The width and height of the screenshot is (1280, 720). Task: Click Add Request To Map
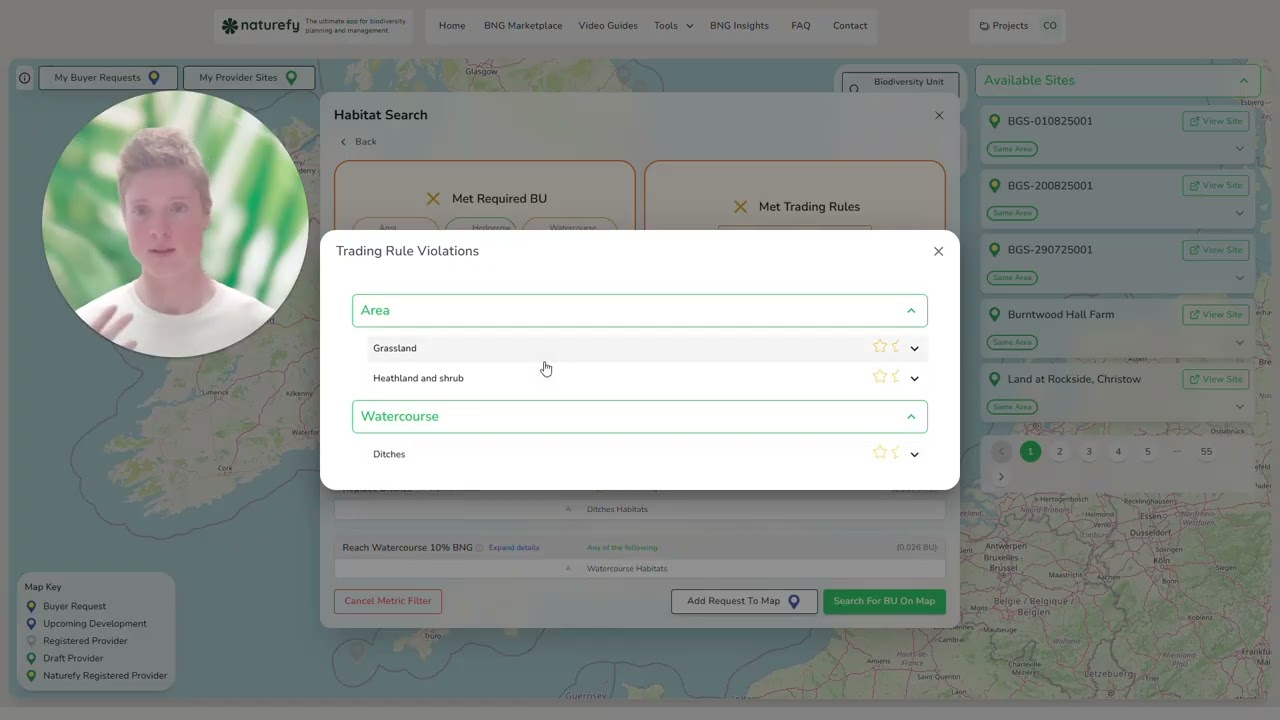click(744, 601)
